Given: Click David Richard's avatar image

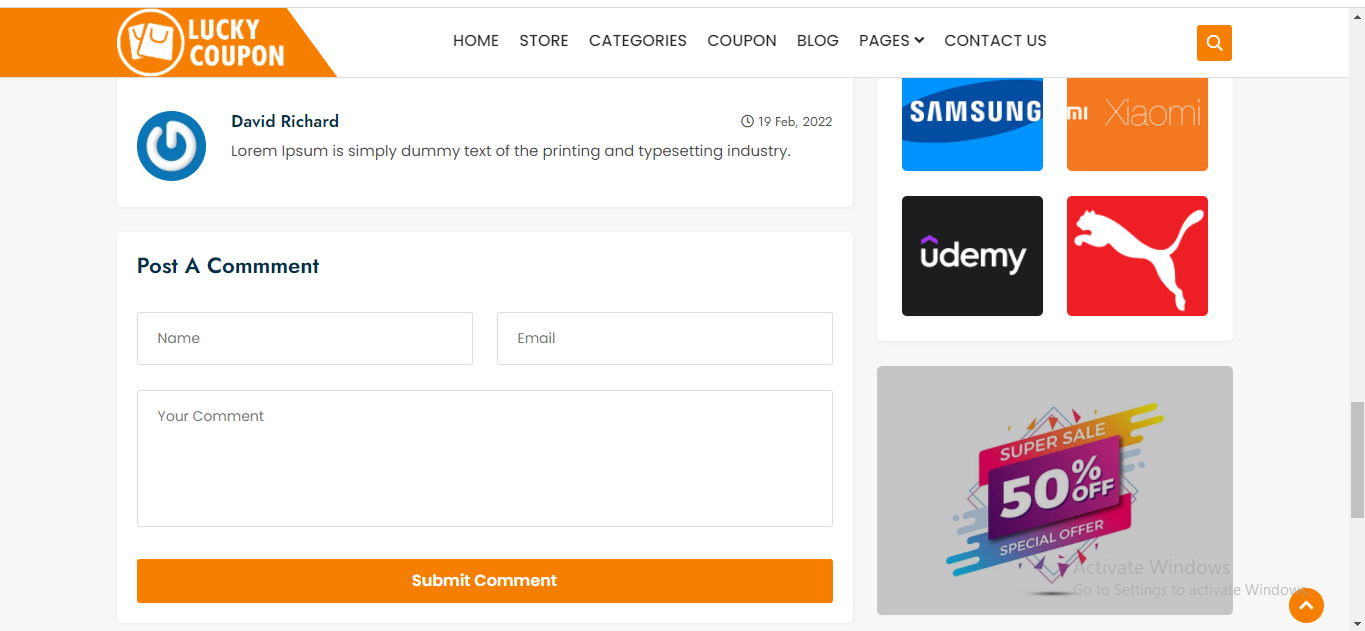Looking at the screenshot, I should point(171,146).
